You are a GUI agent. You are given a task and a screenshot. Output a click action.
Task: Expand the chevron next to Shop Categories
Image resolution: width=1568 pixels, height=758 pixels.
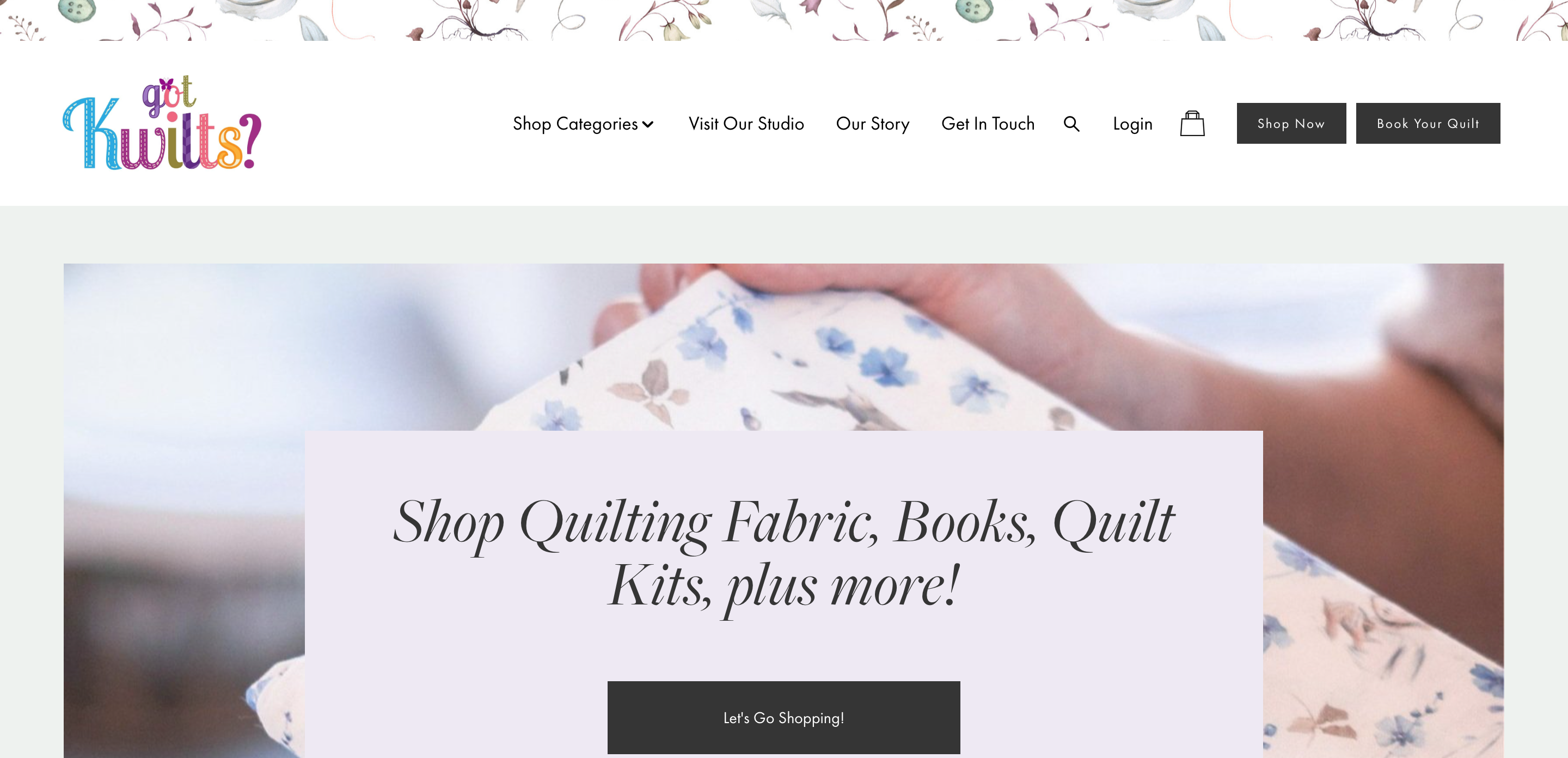(648, 124)
